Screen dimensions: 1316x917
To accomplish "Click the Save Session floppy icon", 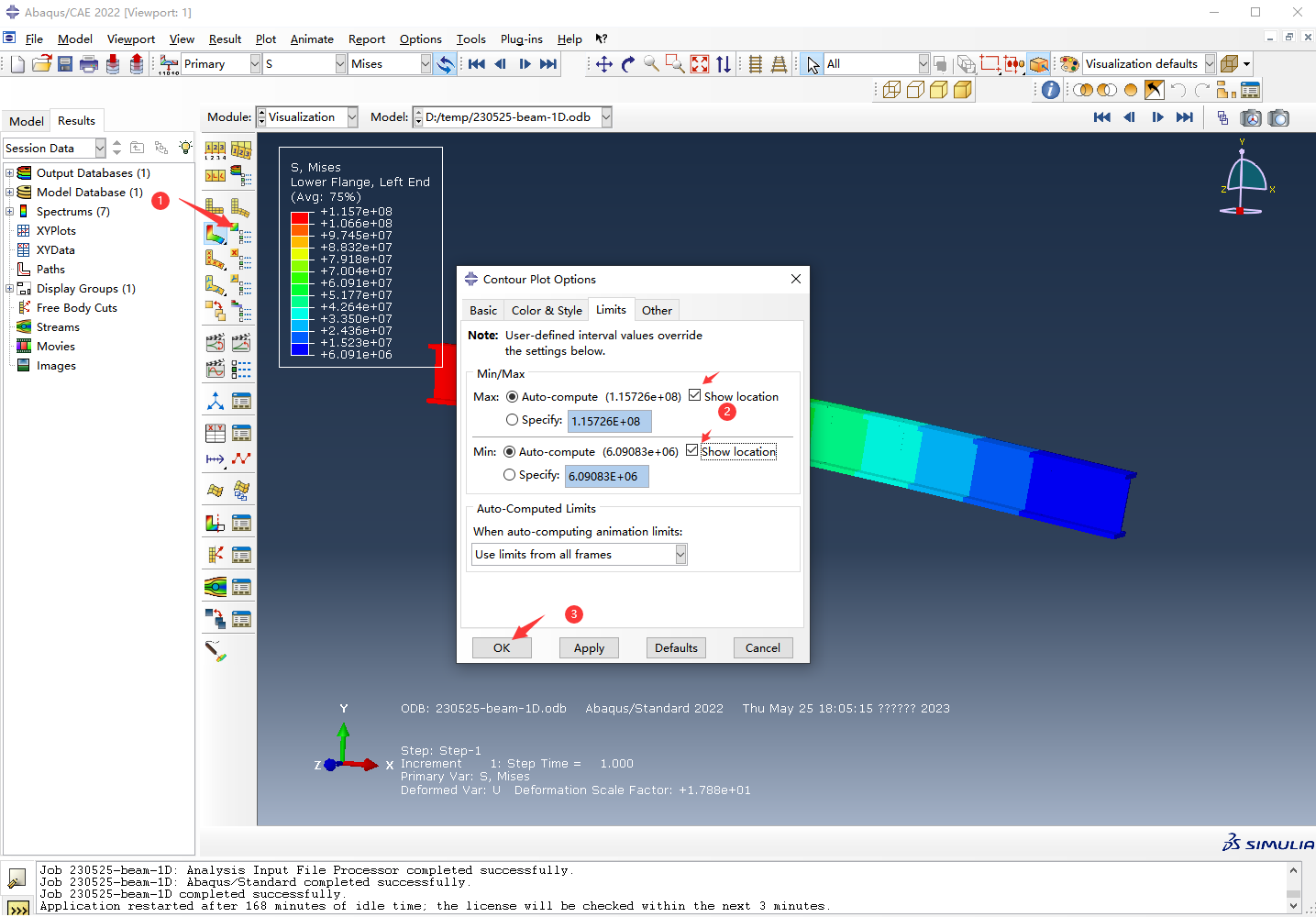I will tap(65, 63).
